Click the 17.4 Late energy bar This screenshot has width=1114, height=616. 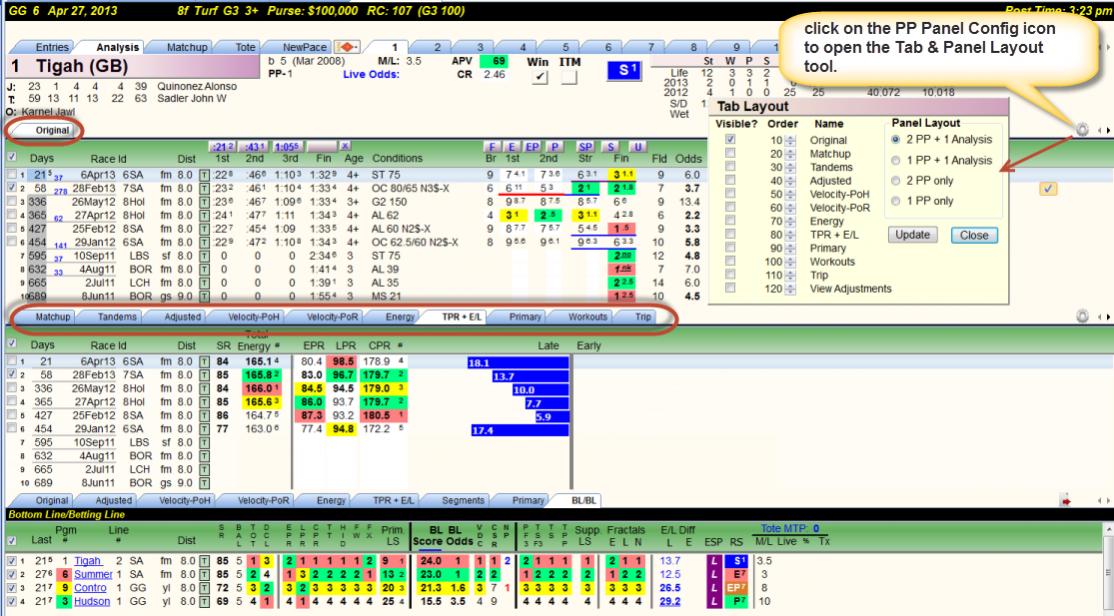[x=520, y=430]
